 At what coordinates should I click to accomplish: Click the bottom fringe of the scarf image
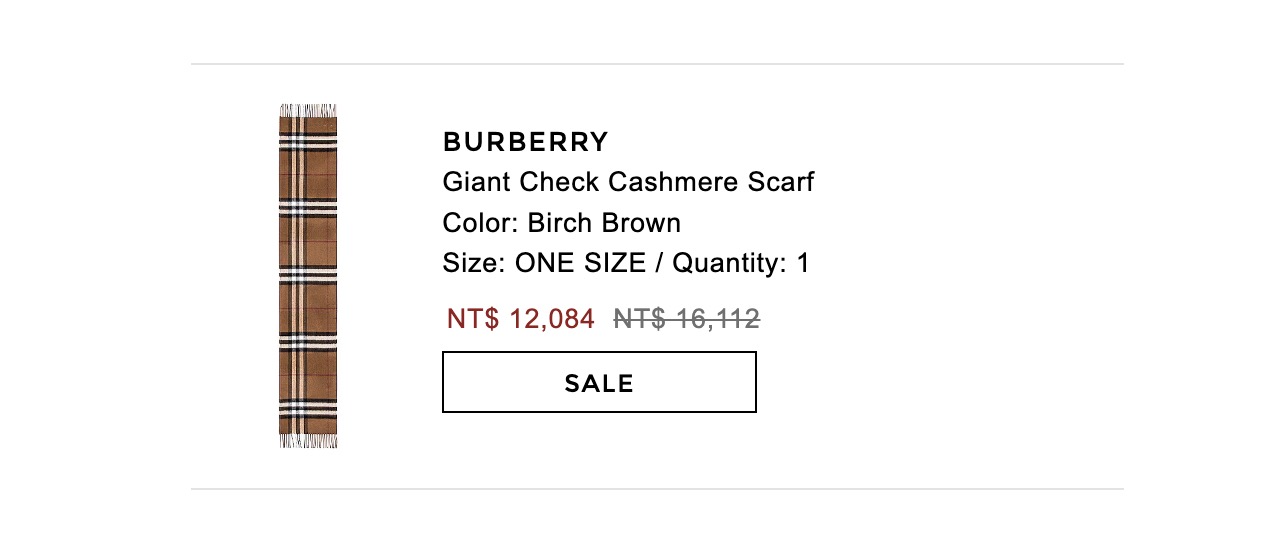(x=308, y=441)
